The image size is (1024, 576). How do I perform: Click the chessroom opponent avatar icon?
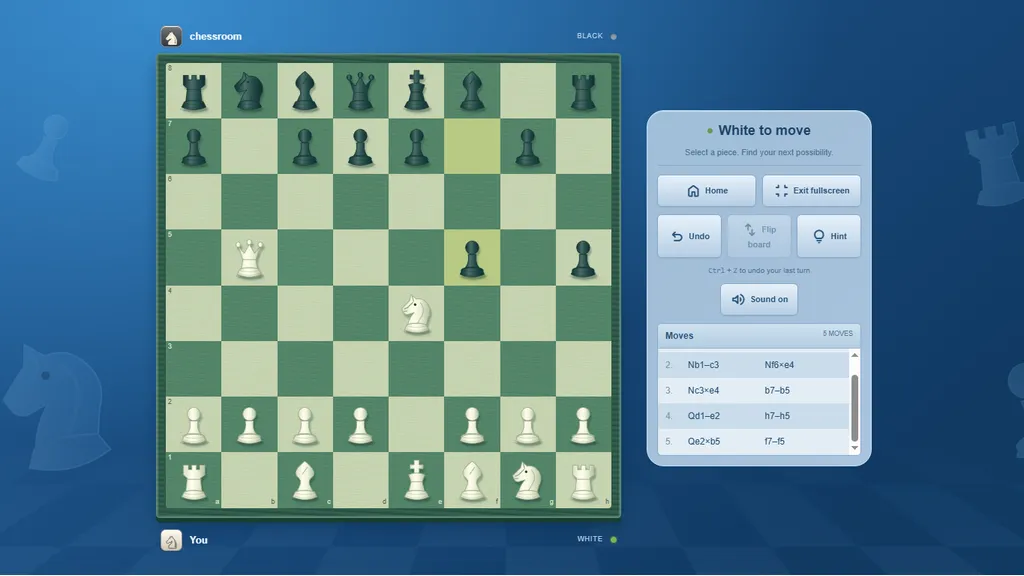(x=171, y=37)
